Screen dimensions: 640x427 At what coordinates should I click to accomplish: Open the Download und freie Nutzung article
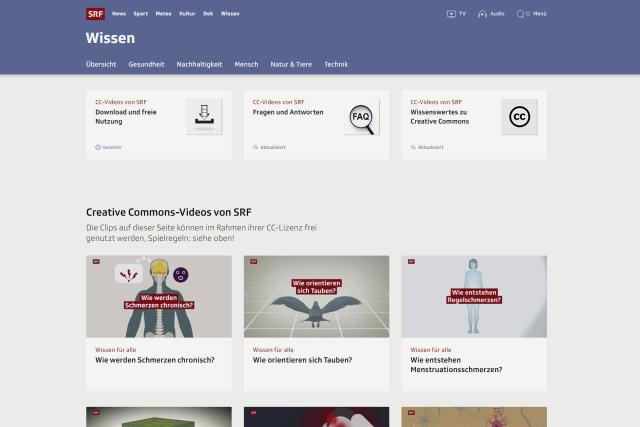[x=128, y=117]
